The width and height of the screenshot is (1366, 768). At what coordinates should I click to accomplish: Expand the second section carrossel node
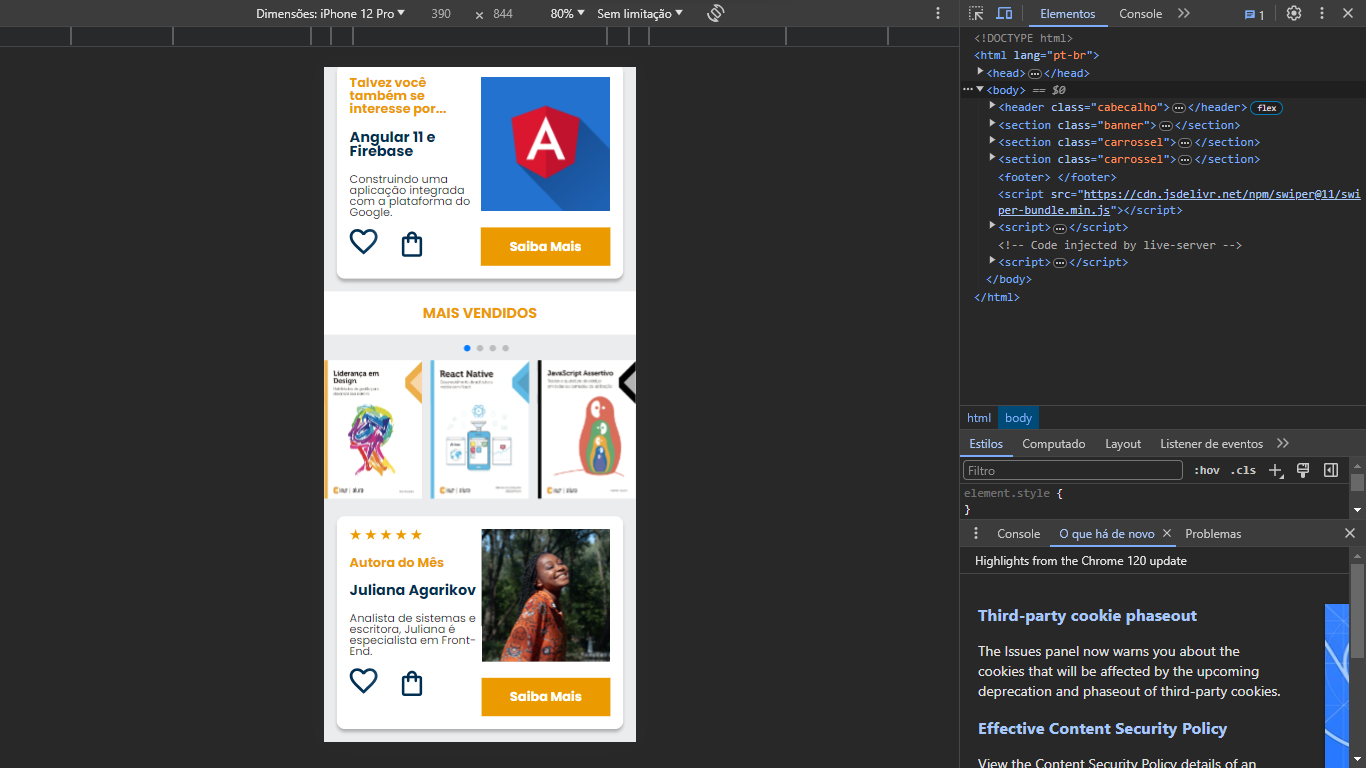click(992, 158)
